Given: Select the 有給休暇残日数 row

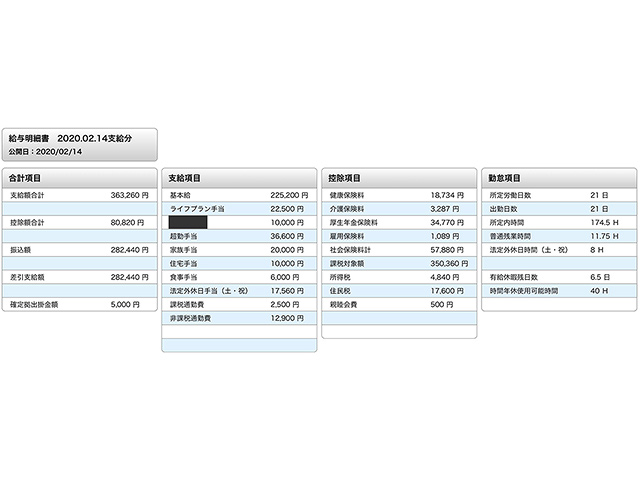Looking at the screenshot, I should click(x=558, y=276).
